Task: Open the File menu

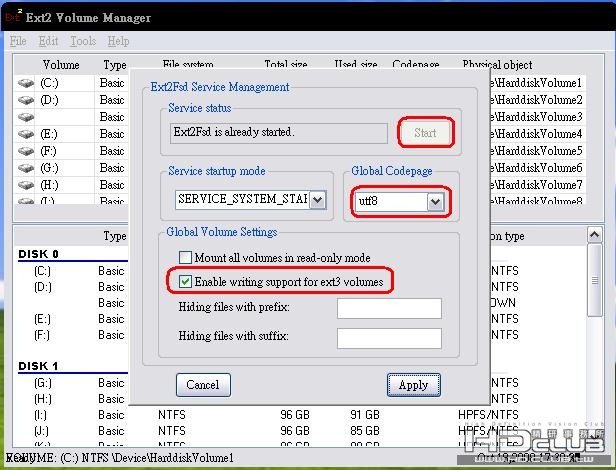Action: 18,41
